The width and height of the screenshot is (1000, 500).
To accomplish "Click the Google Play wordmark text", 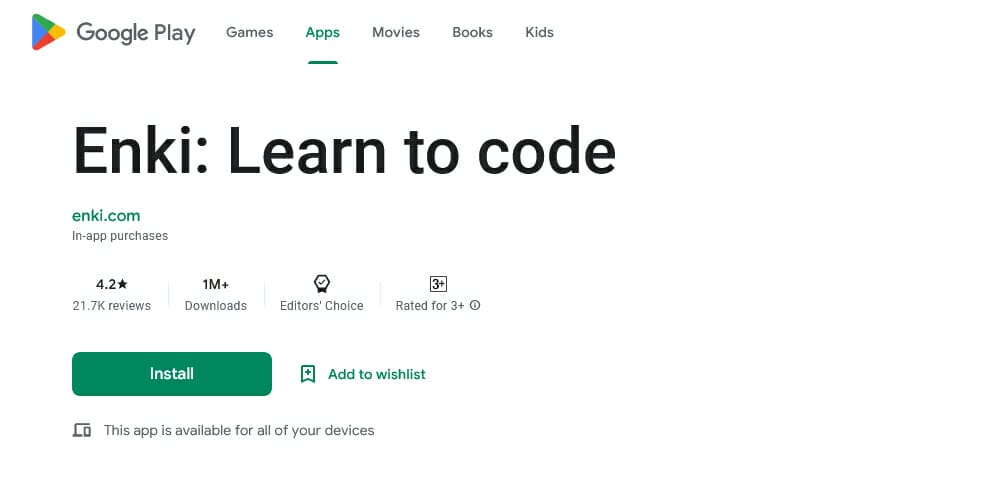I will tap(136, 33).
